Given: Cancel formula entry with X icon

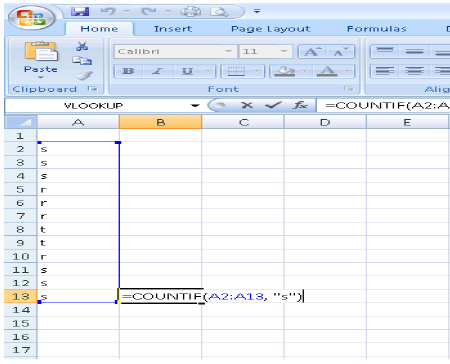Looking at the screenshot, I should [247, 105].
